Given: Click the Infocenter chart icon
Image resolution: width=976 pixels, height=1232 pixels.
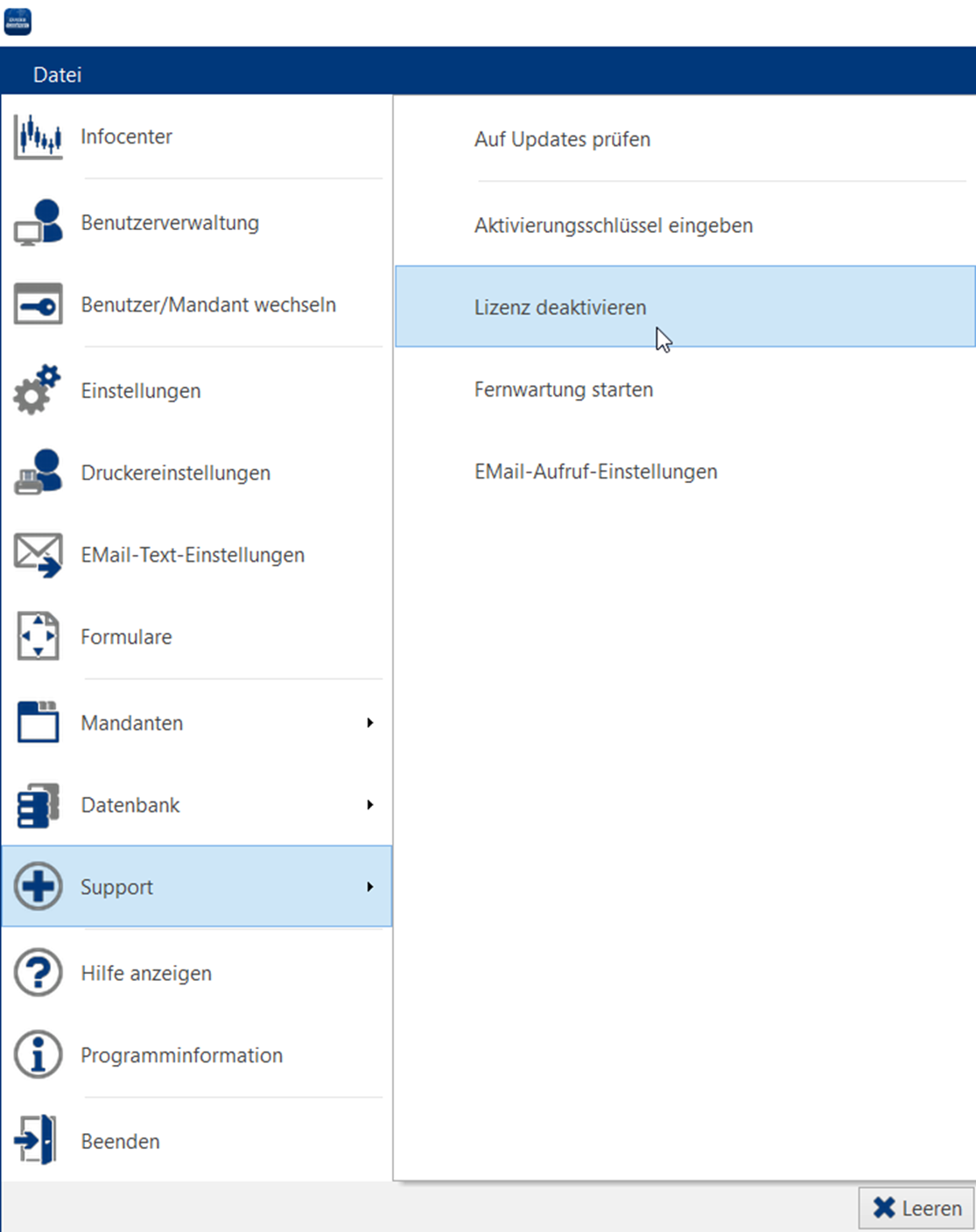Looking at the screenshot, I should coord(38,136).
